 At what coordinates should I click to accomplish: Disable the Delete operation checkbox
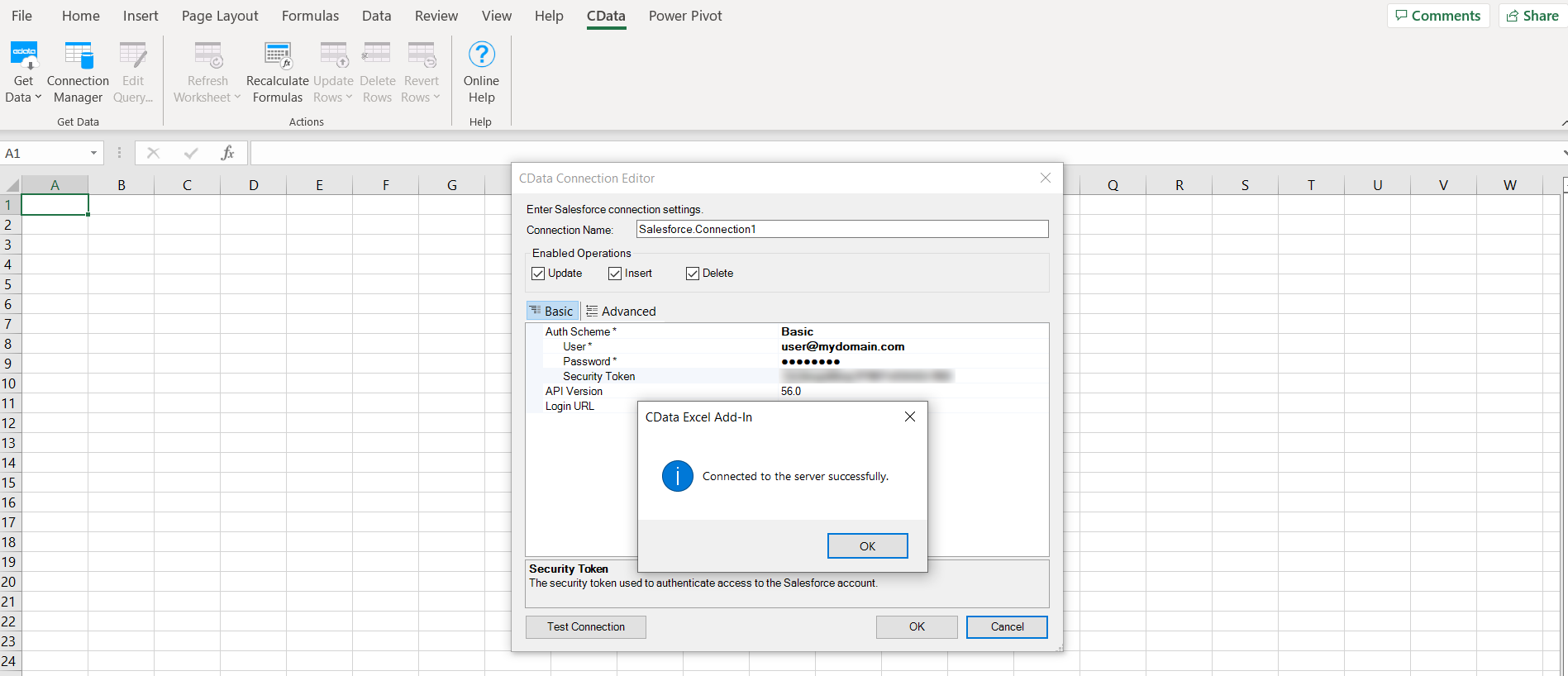click(693, 274)
